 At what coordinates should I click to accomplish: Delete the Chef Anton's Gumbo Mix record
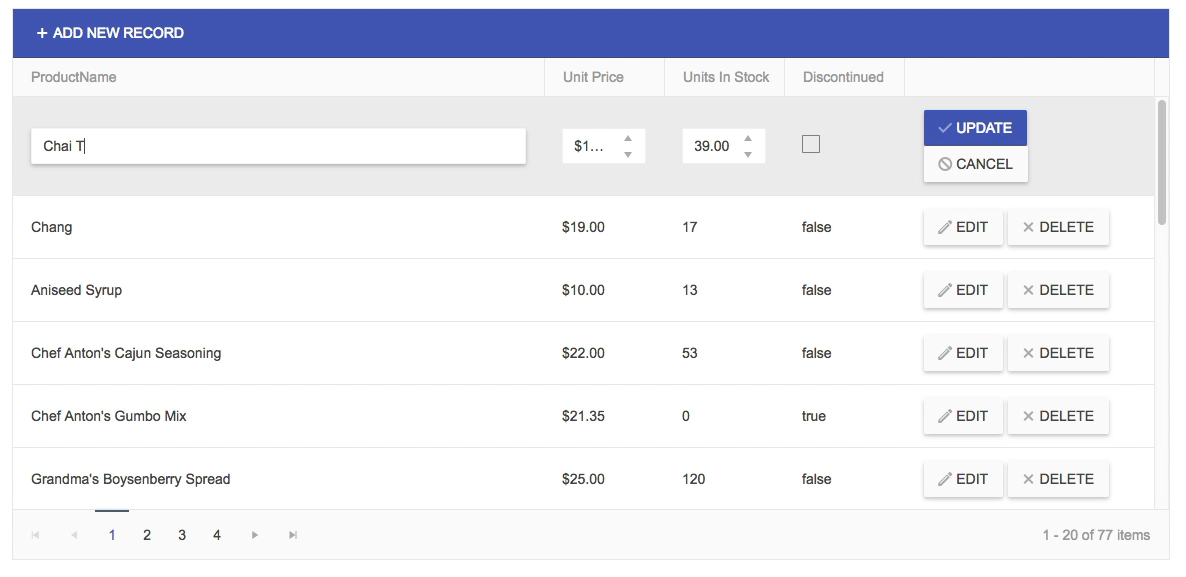point(1058,416)
